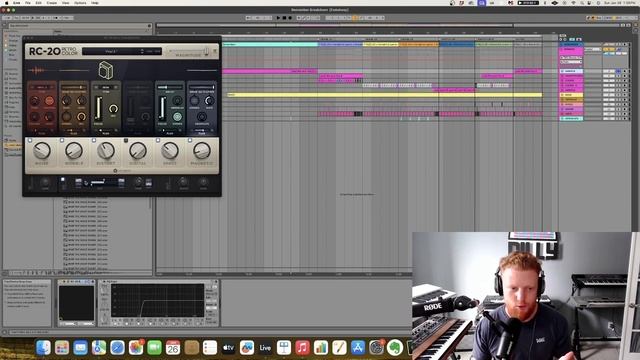
Task: Open the Apple menu
Action: [6, 3]
